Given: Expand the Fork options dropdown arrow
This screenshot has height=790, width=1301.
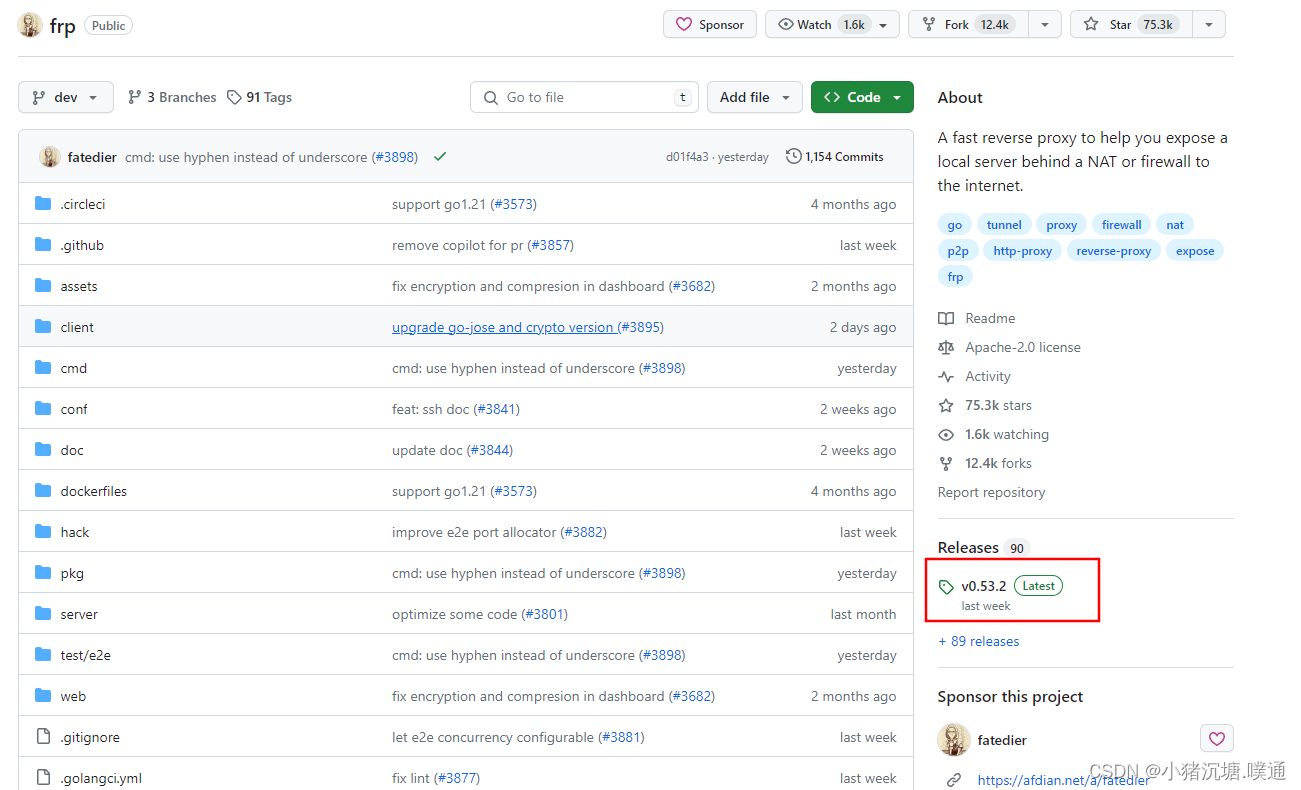Looking at the screenshot, I should coord(1045,25).
